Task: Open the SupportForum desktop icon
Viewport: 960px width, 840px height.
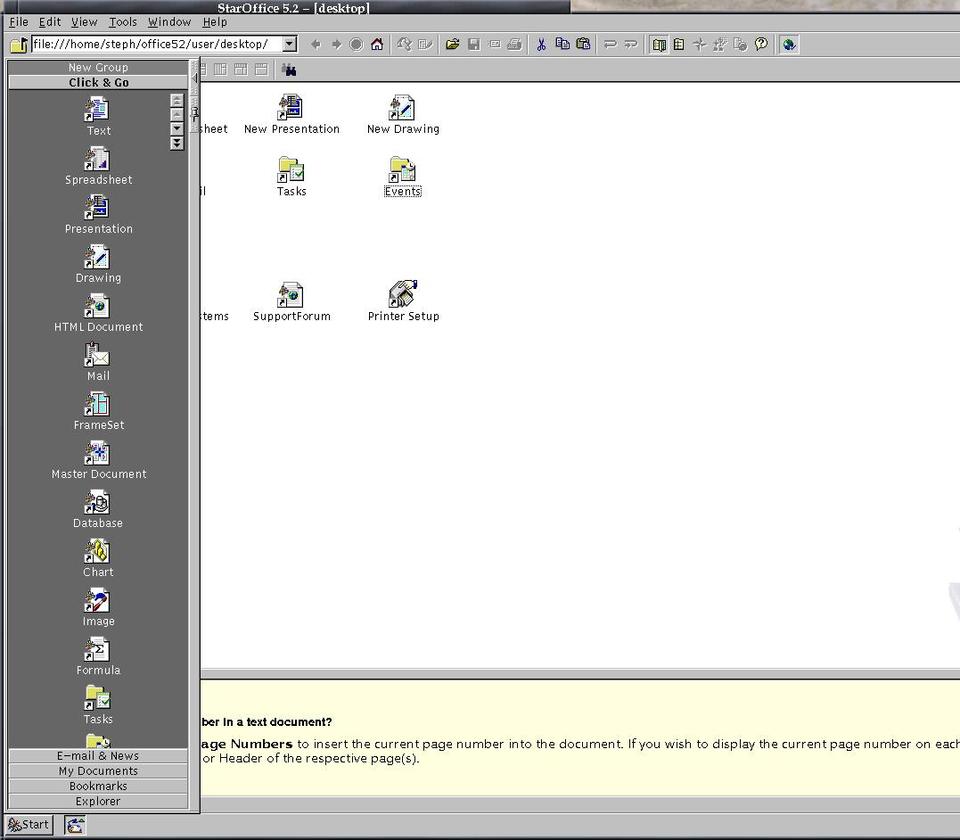Action: coord(291,295)
